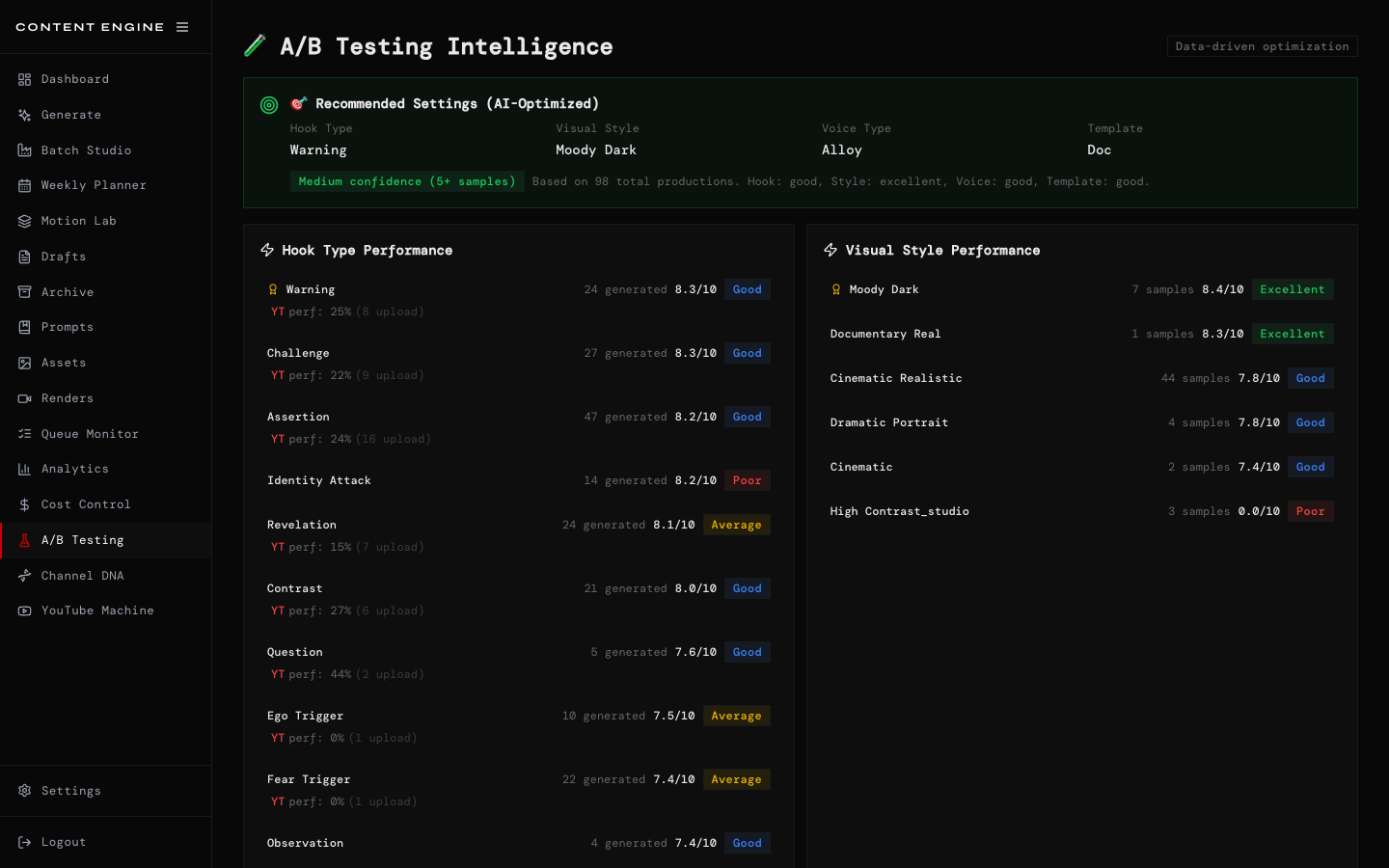Click the Weekly Planner calendar icon

pos(24,184)
